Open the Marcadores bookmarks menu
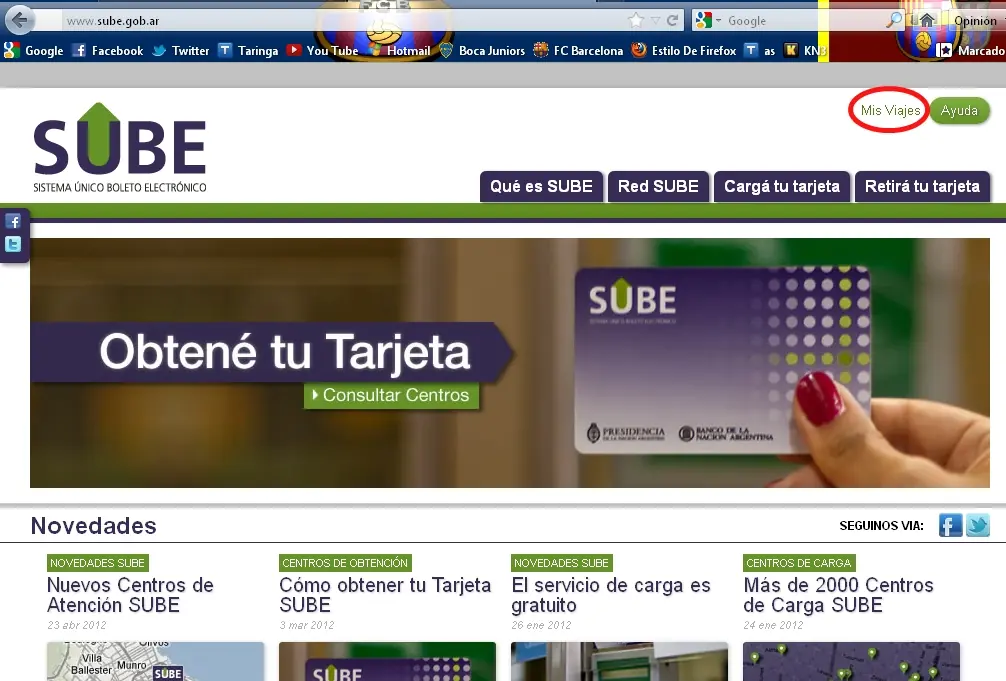This screenshot has width=1006, height=681. pyautogui.click(x=971, y=50)
